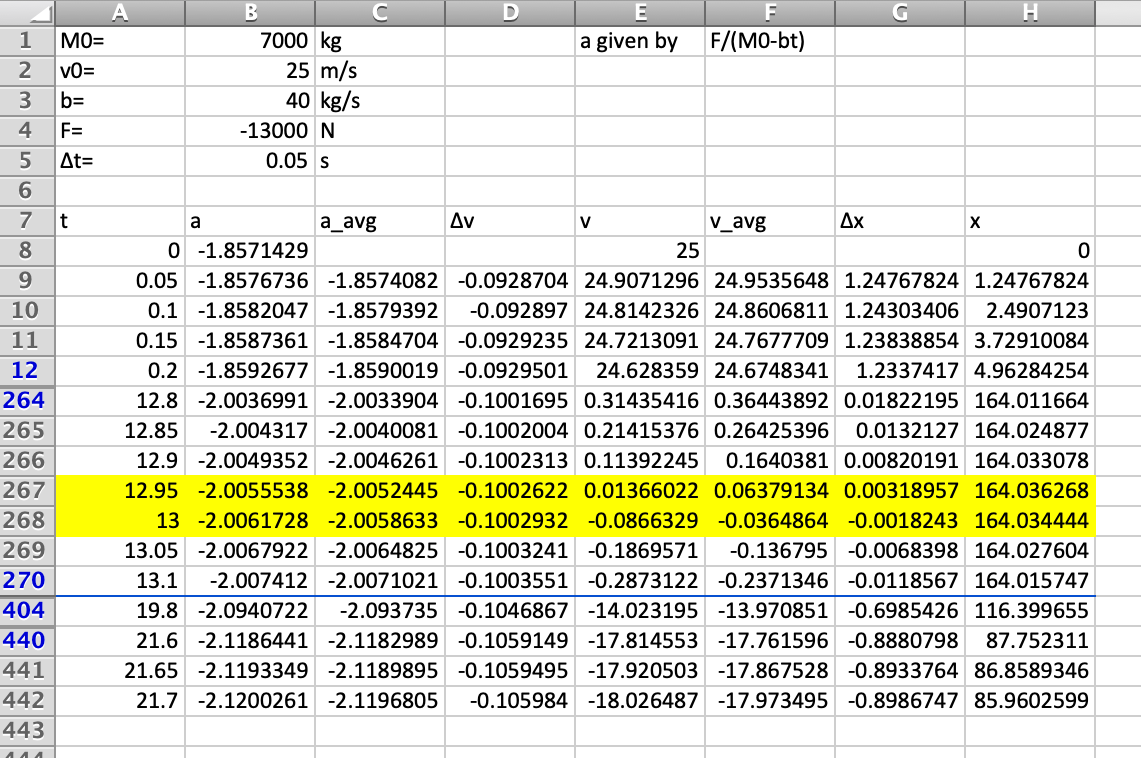Viewport: 1141px width, 758px height.
Task: Select the cell containing kg/s
Action: click(x=379, y=101)
